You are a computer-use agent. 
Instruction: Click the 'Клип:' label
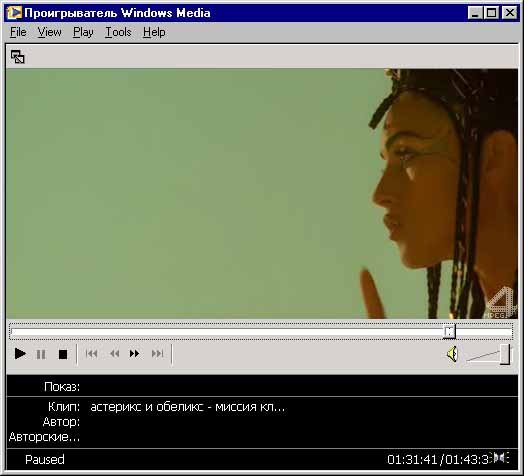pos(64,407)
